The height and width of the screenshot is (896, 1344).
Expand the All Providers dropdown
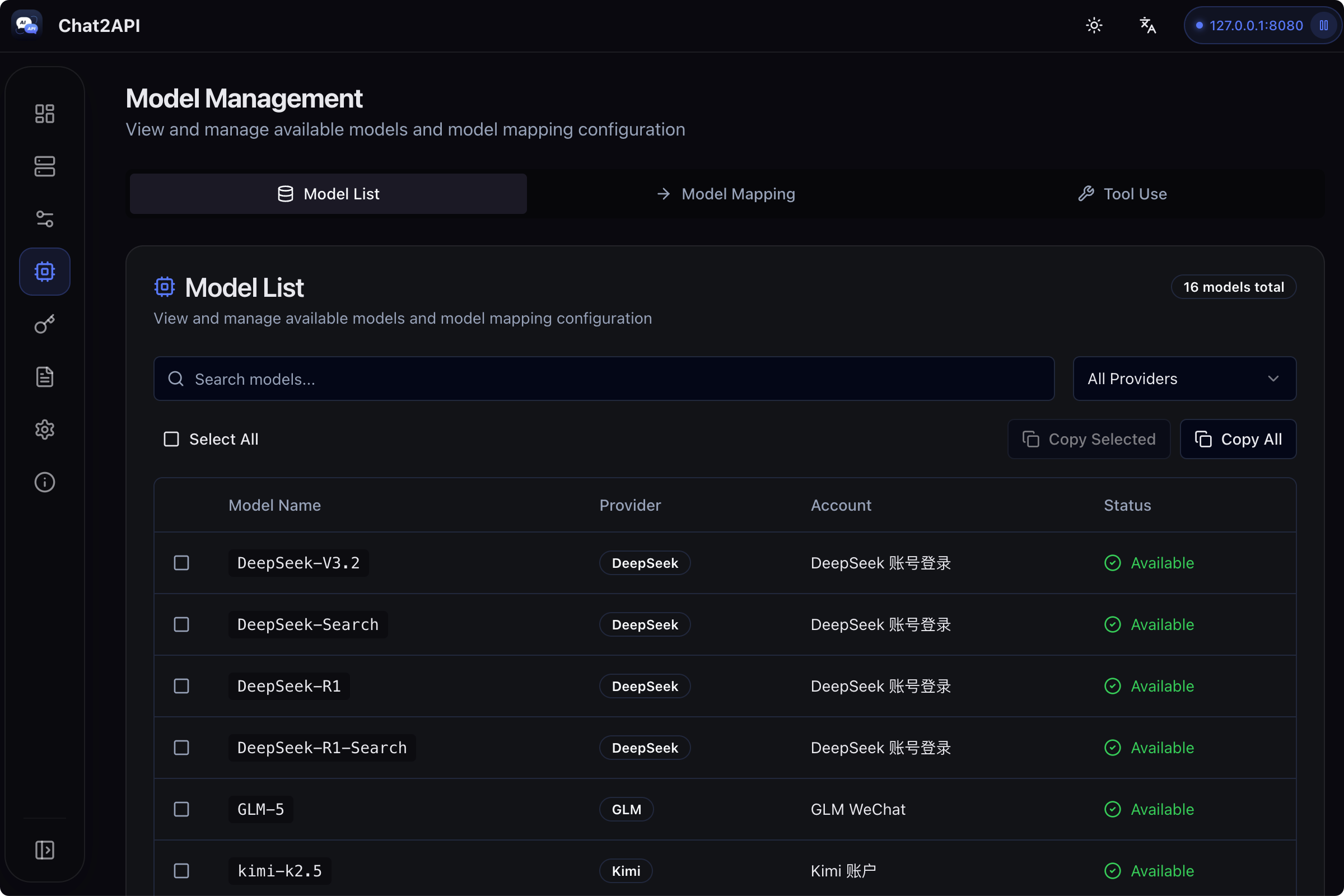[1184, 379]
